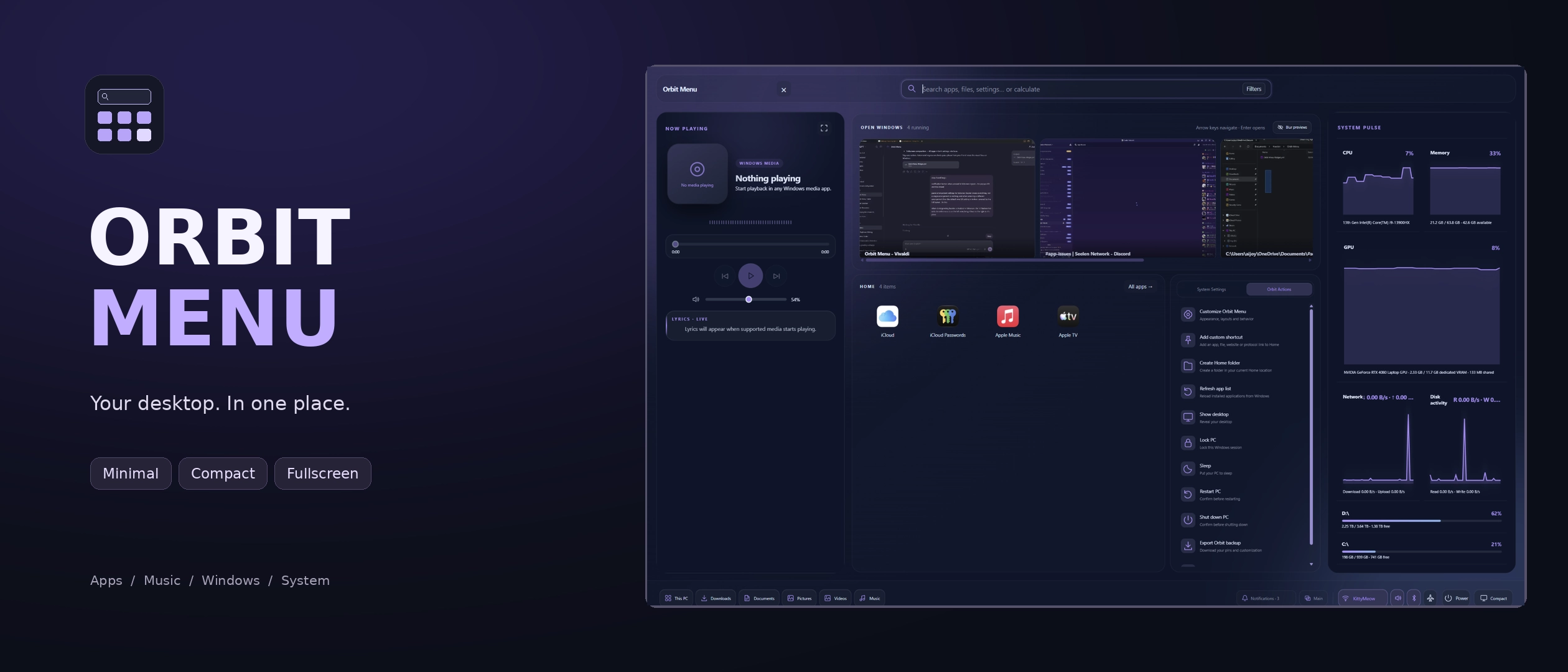Open the This PC shortcut
This screenshot has height=672, width=1568.
(676, 598)
